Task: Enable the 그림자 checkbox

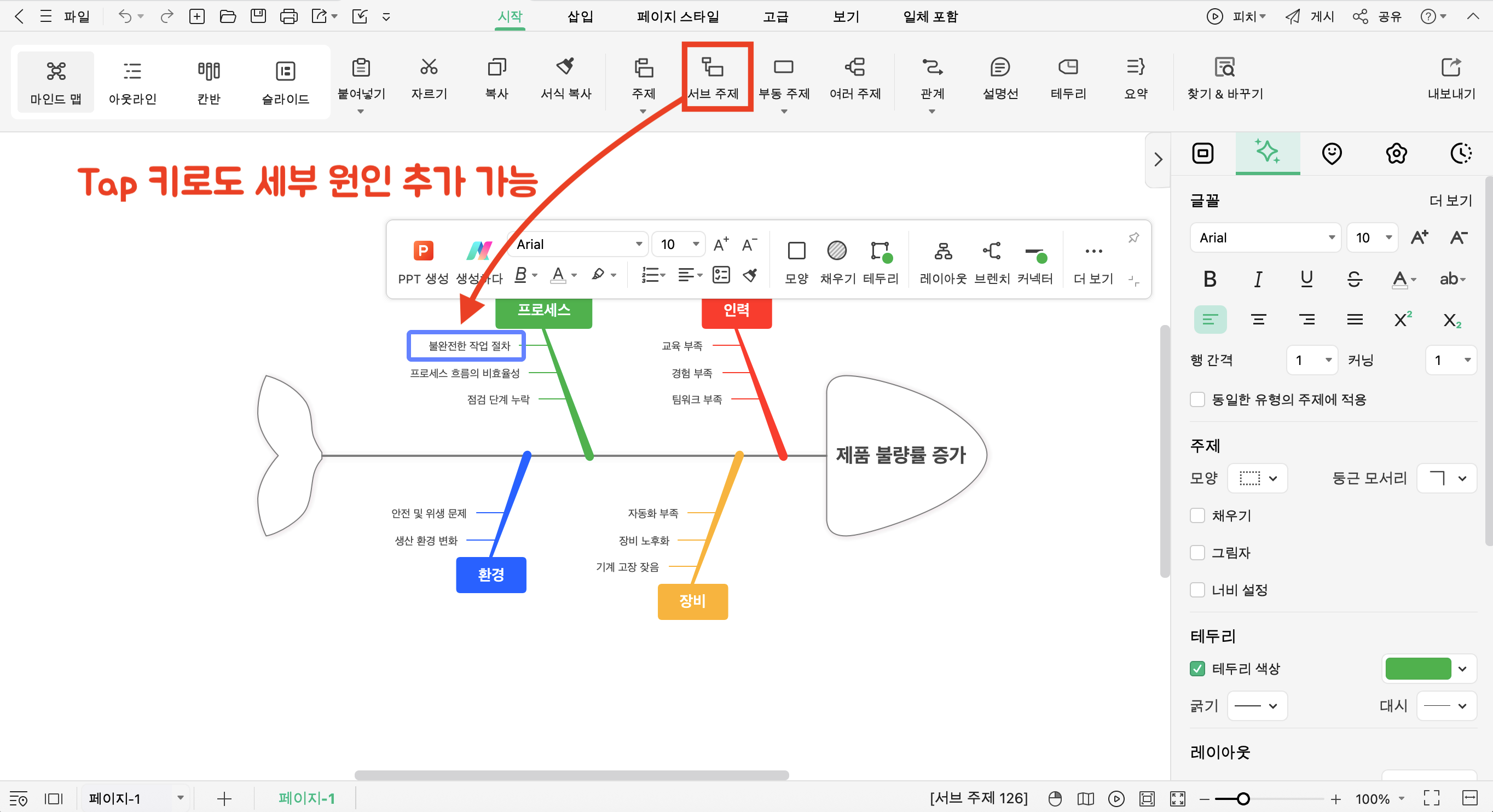Action: [x=1197, y=552]
